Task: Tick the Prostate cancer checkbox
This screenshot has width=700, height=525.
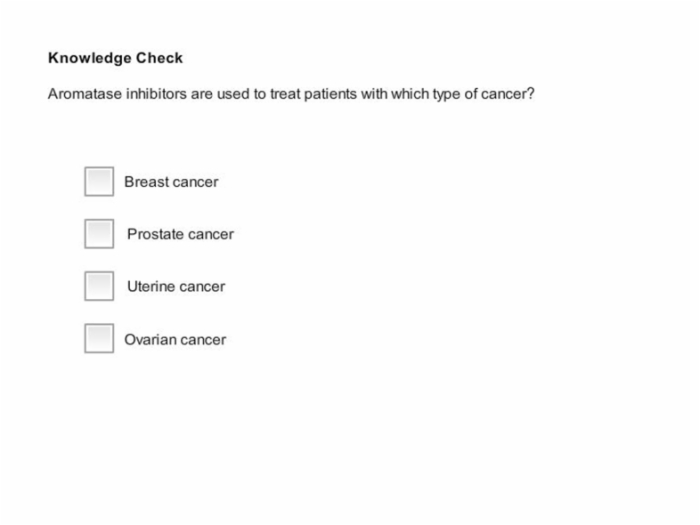Action: (99, 234)
